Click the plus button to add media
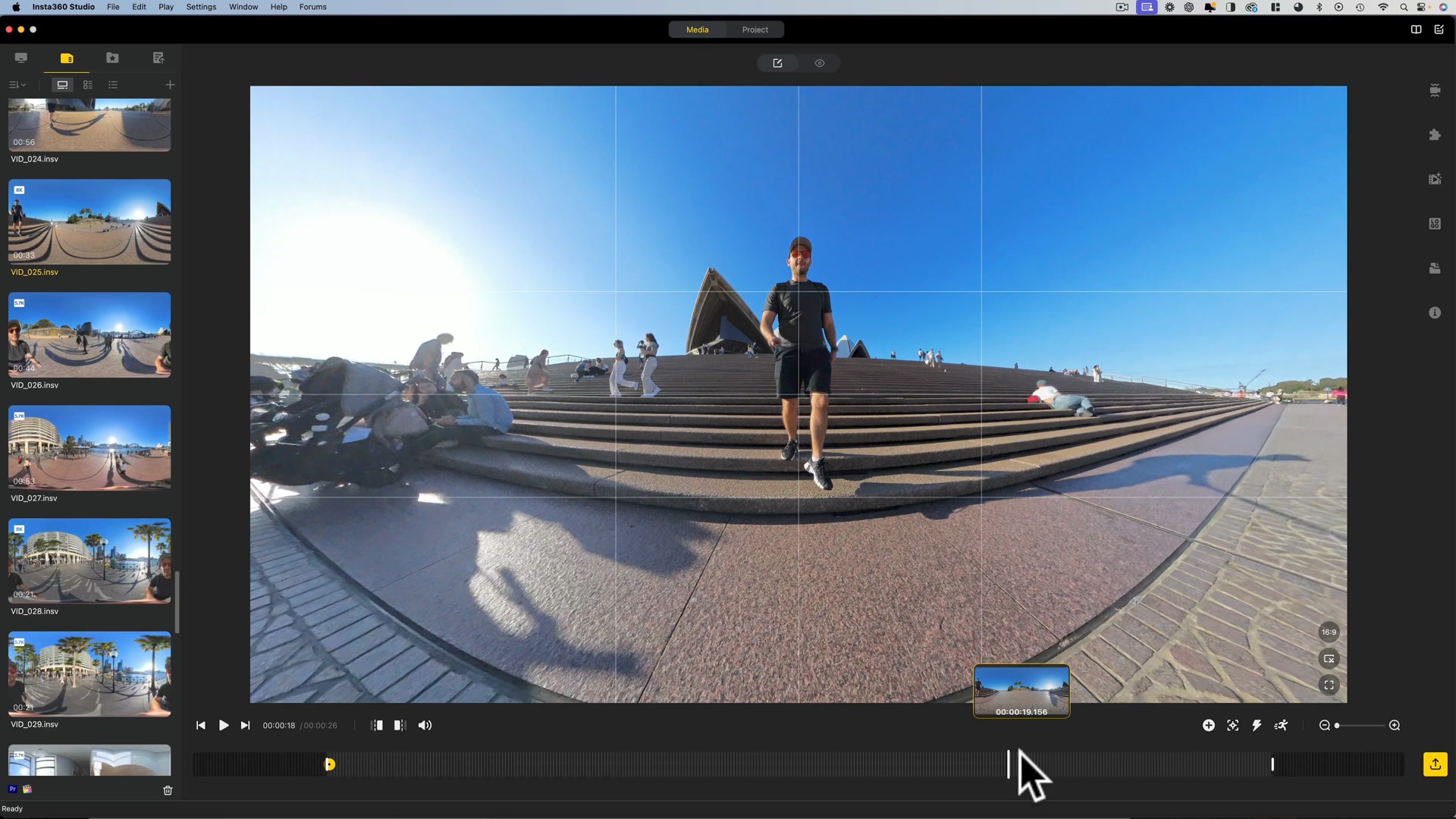This screenshot has height=819, width=1456. pos(170,85)
